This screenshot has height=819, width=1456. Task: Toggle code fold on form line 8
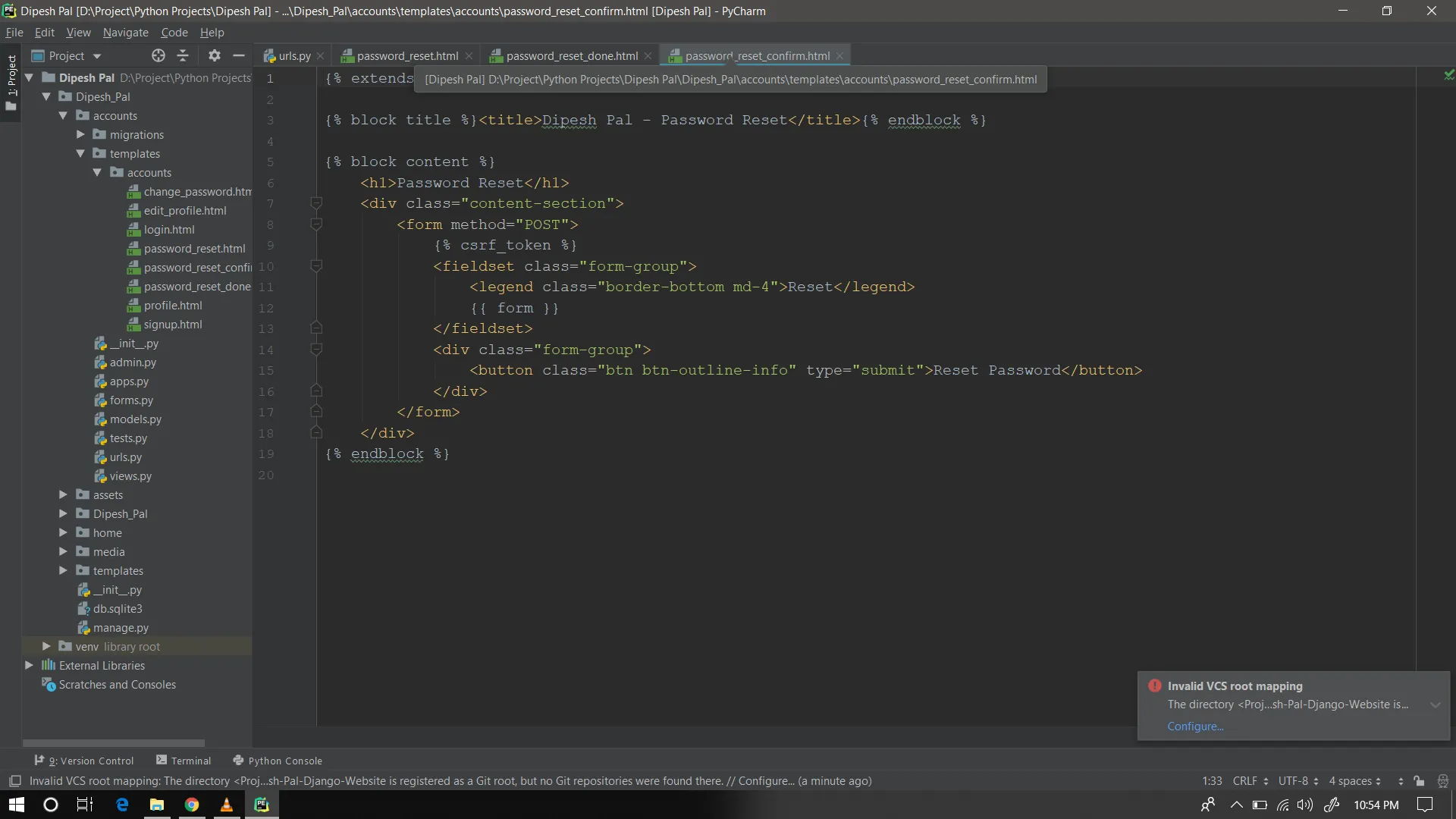(x=316, y=224)
